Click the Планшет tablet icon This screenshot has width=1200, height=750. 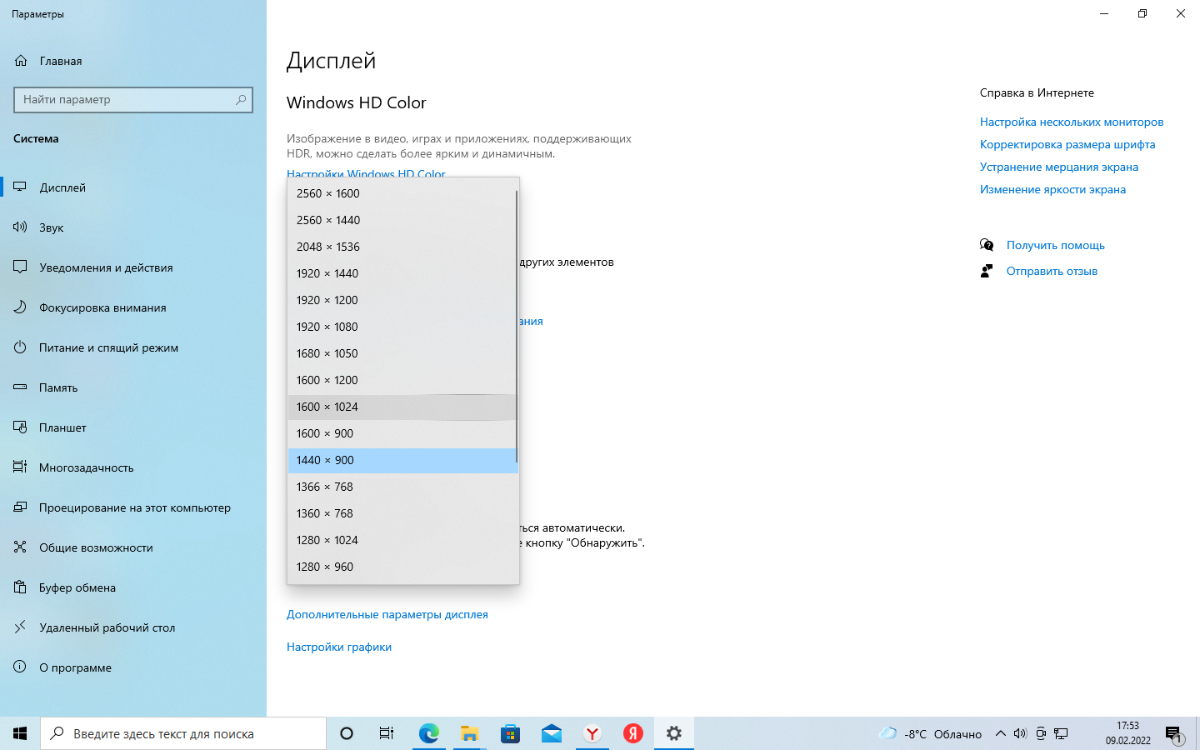click(x=20, y=428)
